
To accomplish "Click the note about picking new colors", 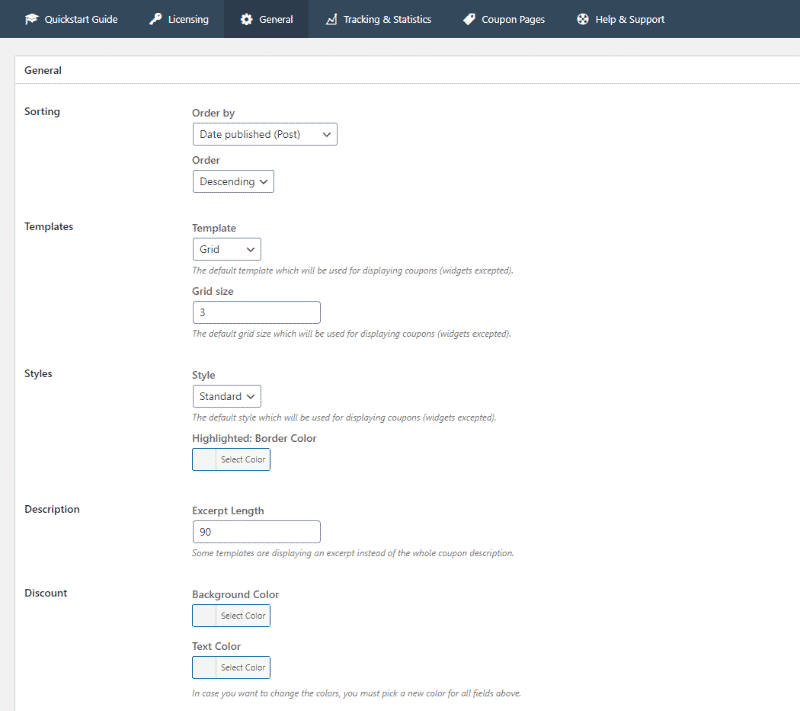I will [x=356, y=693].
